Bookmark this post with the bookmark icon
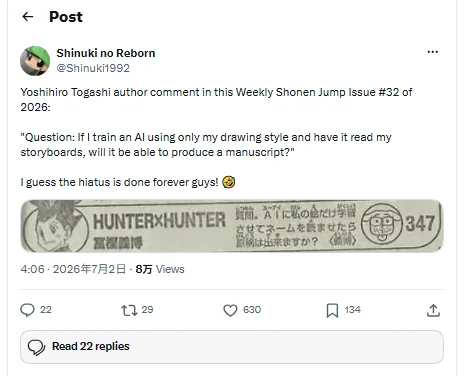Image resolution: width=464 pixels, height=376 pixels. (332, 310)
